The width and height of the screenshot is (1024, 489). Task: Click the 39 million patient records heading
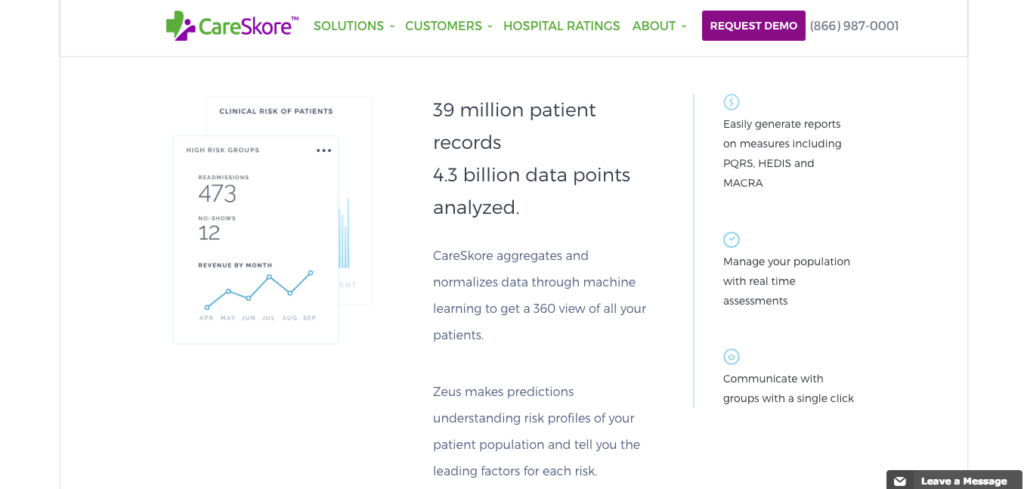514,125
